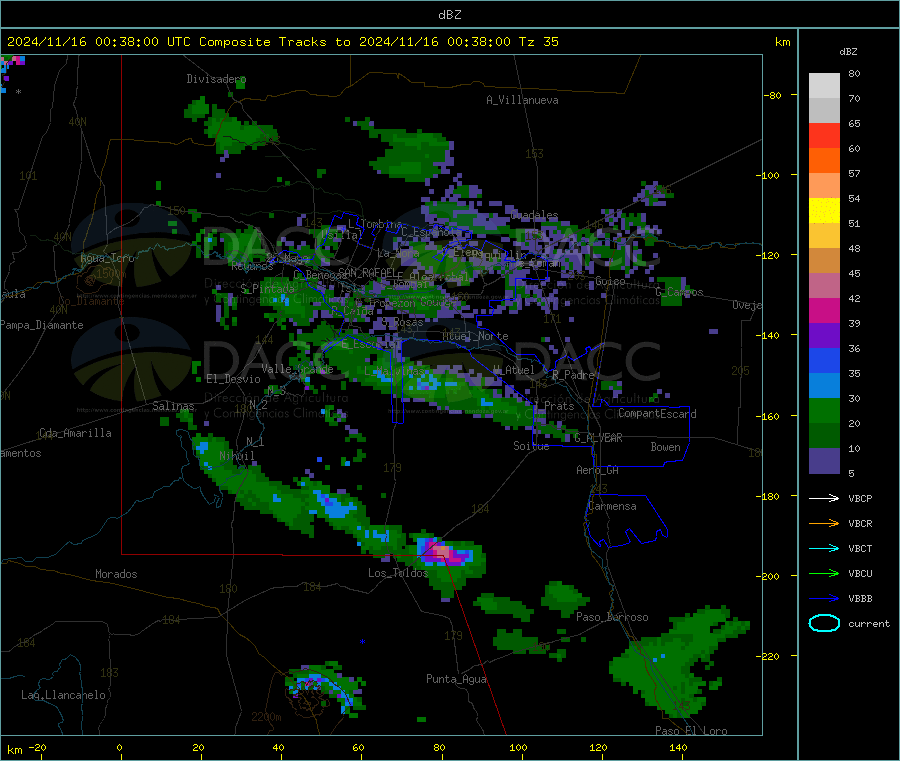Click the -200 tick on vertical km axis

point(767,576)
